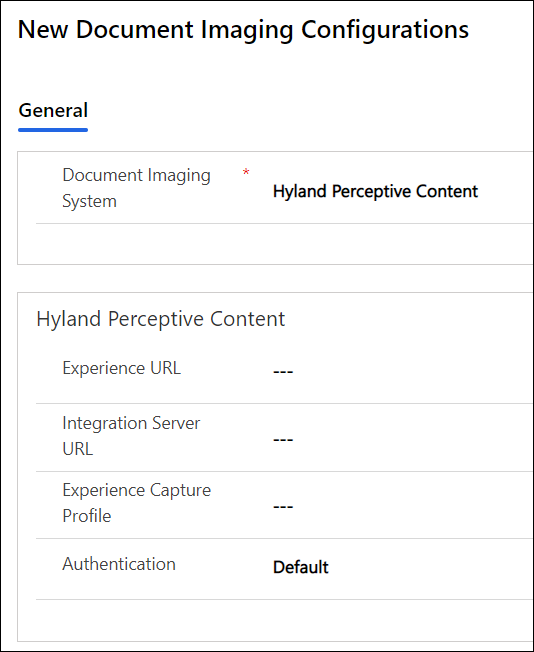Click the New Document Imaging Configurations title
The height and width of the screenshot is (652, 534).
[243, 30]
